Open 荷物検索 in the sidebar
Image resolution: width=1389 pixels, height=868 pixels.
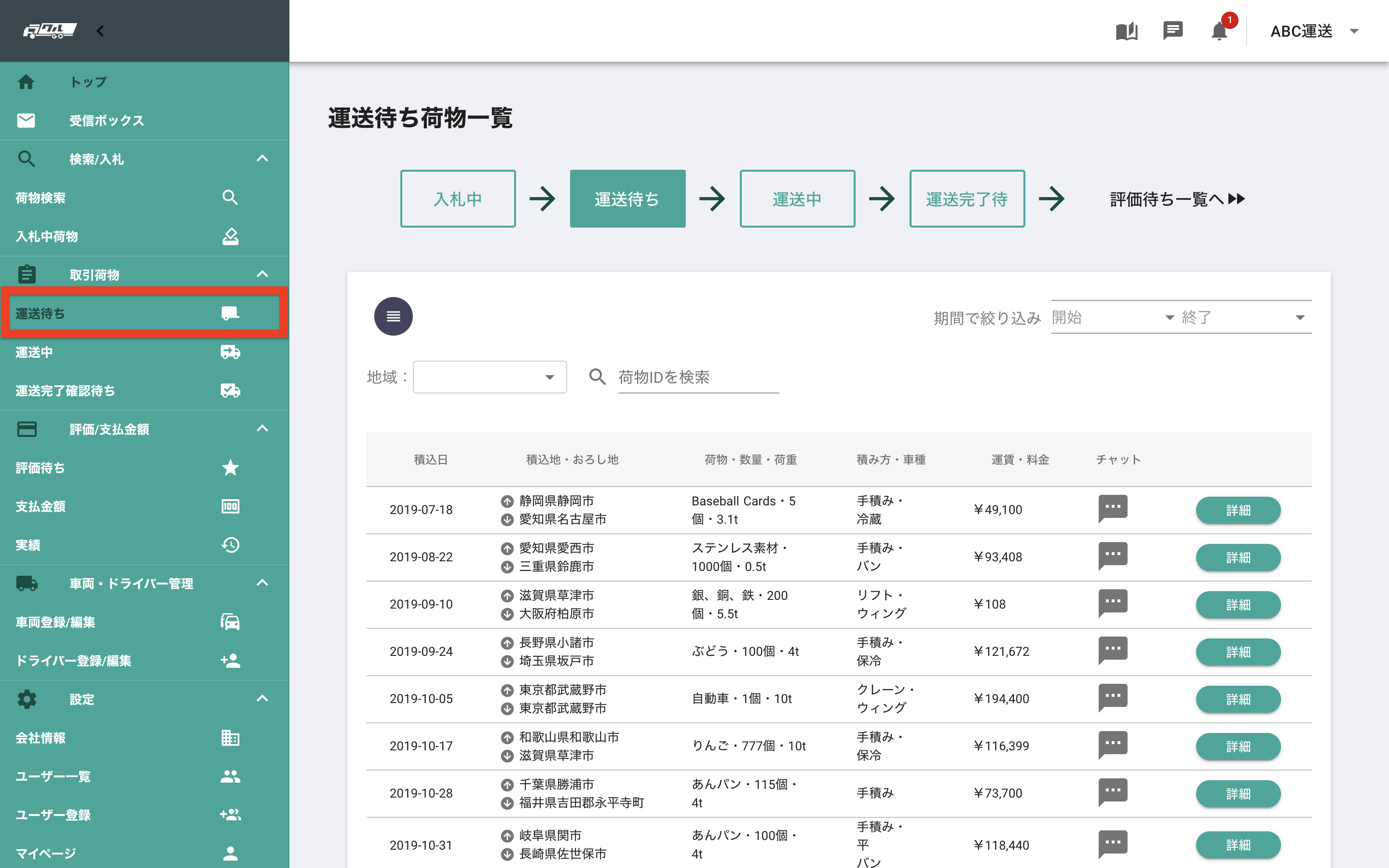click(145, 198)
